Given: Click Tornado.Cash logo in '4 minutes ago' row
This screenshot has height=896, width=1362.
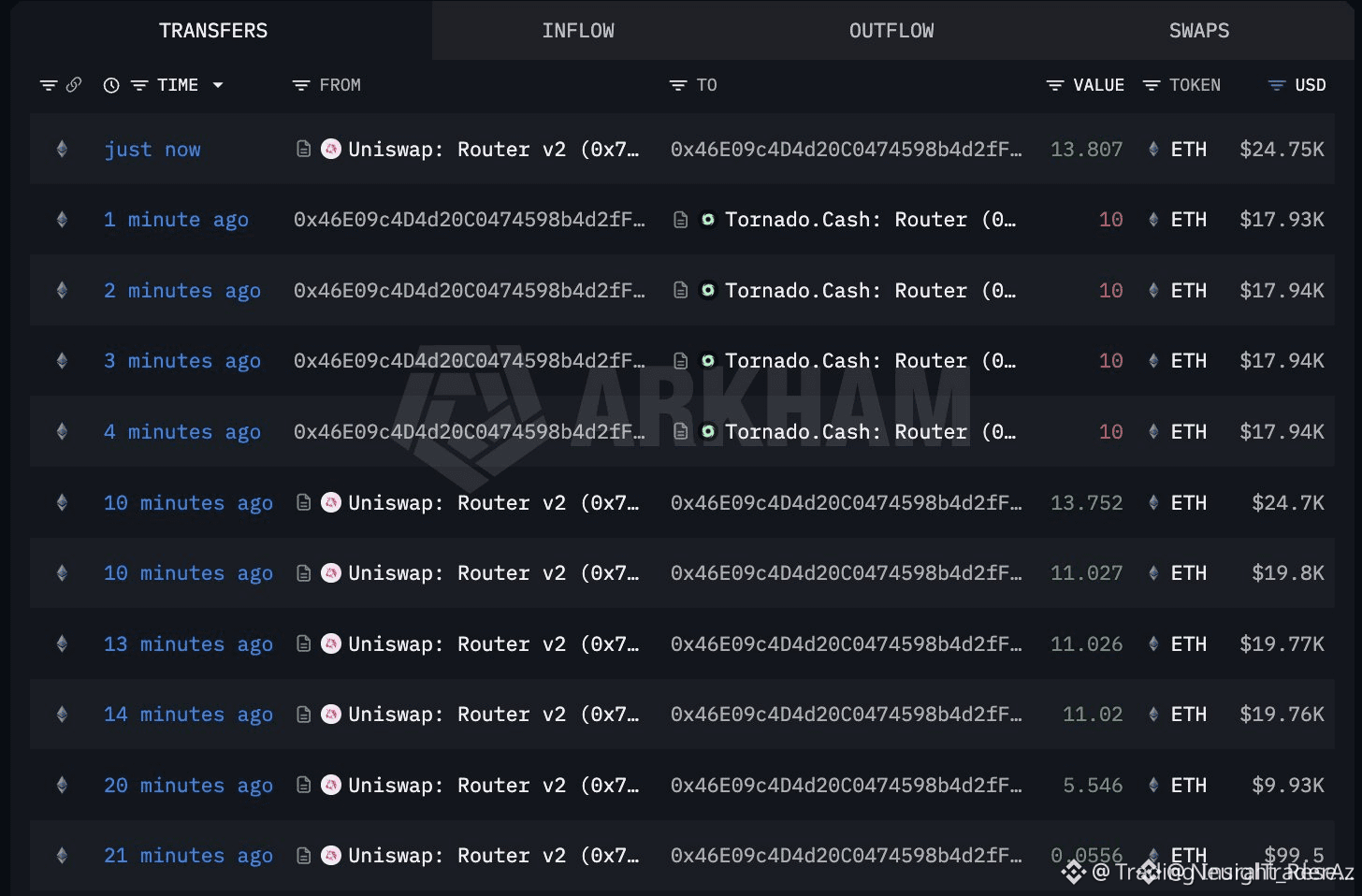Looking at the screenshot, I should 708,431.
